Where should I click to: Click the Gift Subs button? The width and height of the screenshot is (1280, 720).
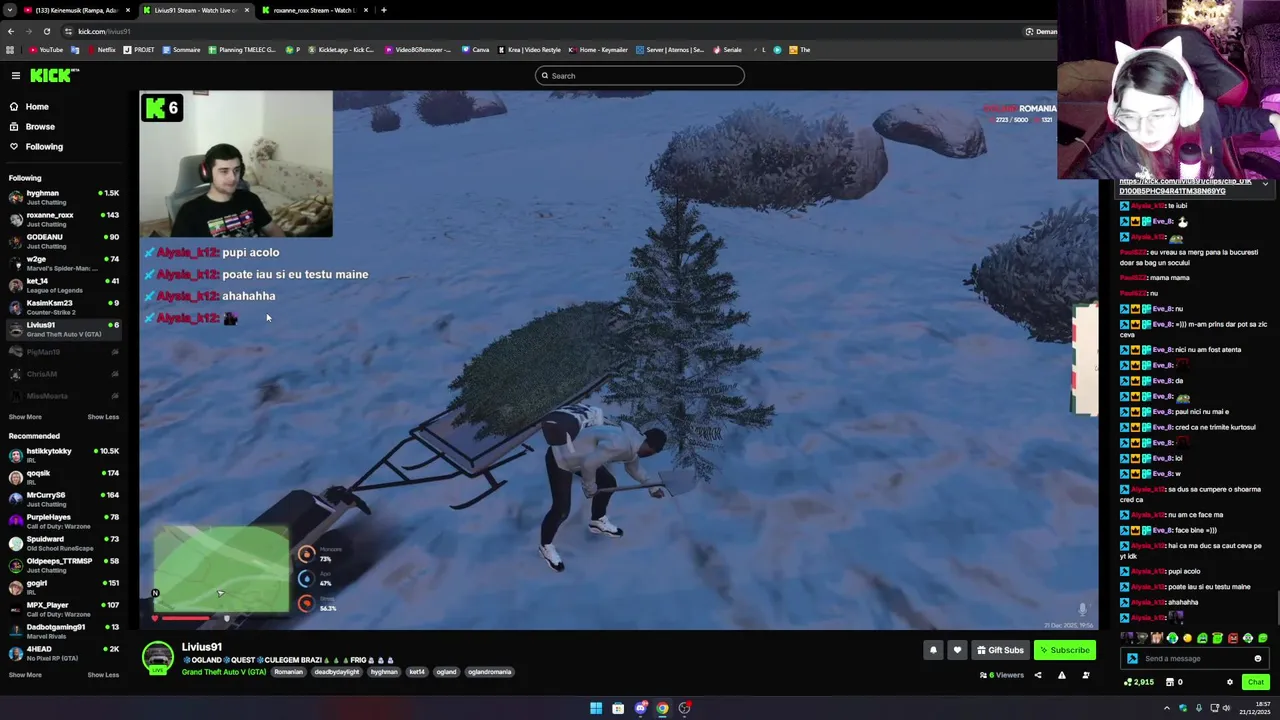pyautogui.click(x=1000, y=650)
